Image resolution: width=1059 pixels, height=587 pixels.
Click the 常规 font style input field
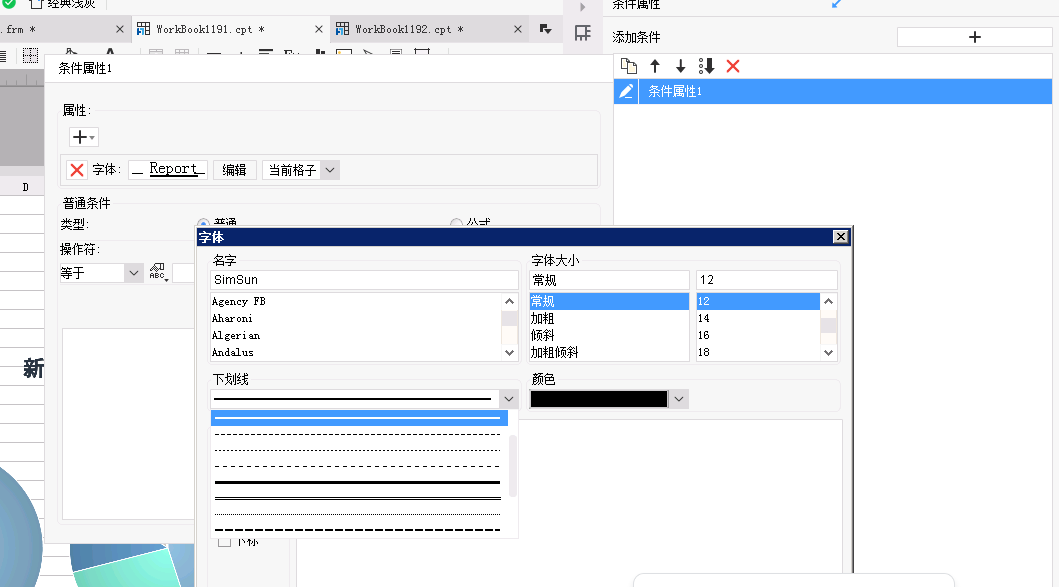click(x=609, y=280)
